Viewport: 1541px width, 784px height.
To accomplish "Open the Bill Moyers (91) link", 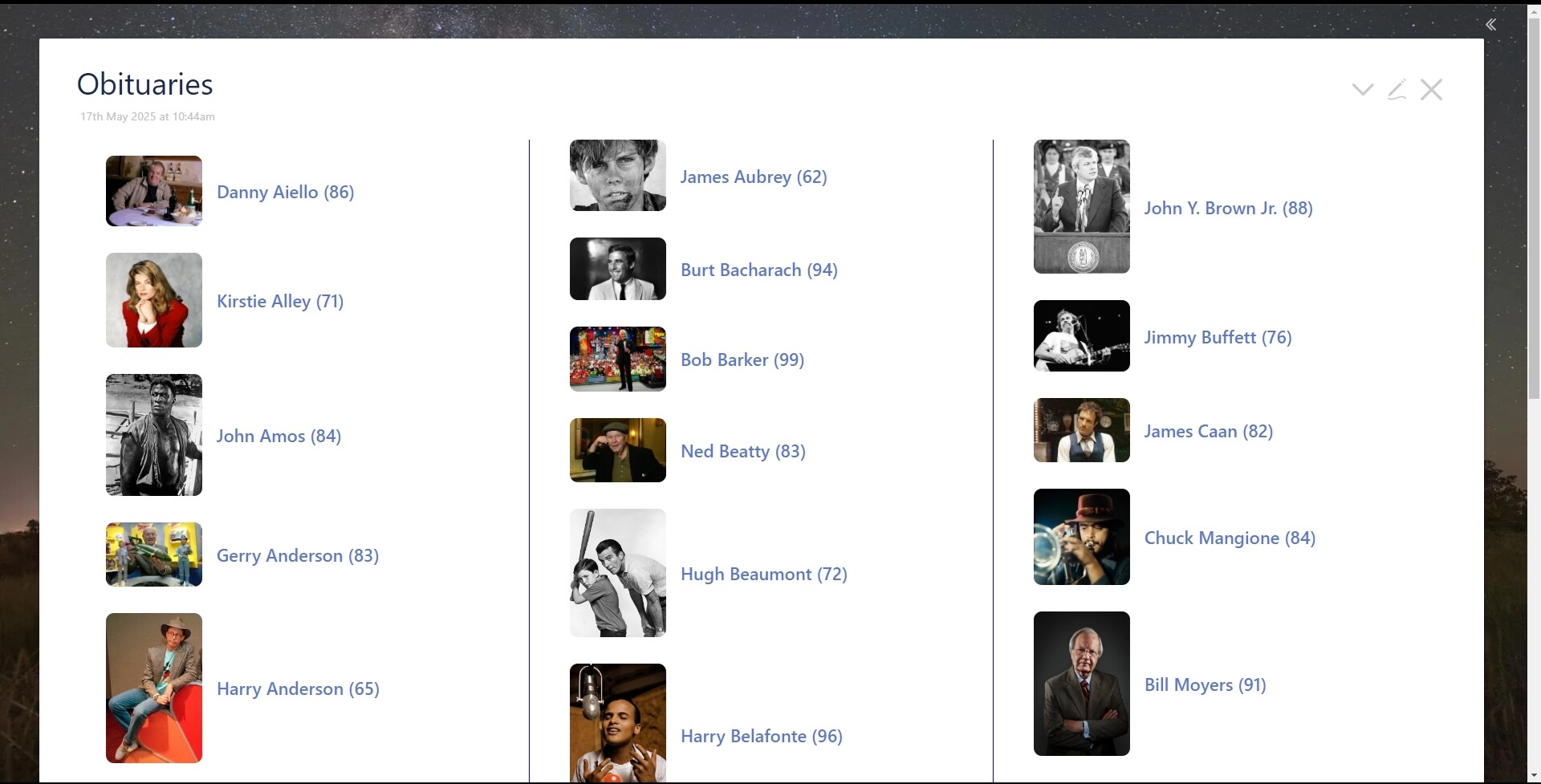I will (1205, 684).
